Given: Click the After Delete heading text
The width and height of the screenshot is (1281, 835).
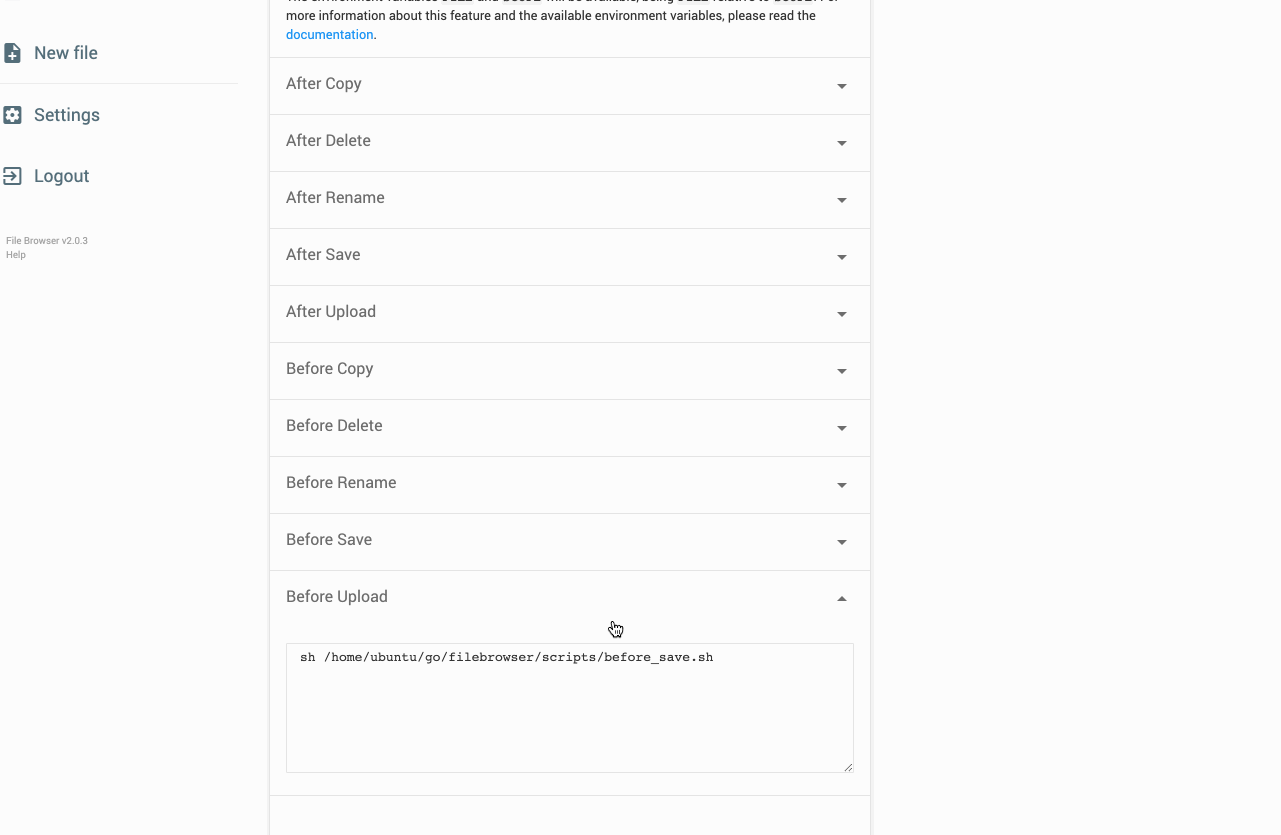Looking at the screenshot, I should click(x=328, y=141).
